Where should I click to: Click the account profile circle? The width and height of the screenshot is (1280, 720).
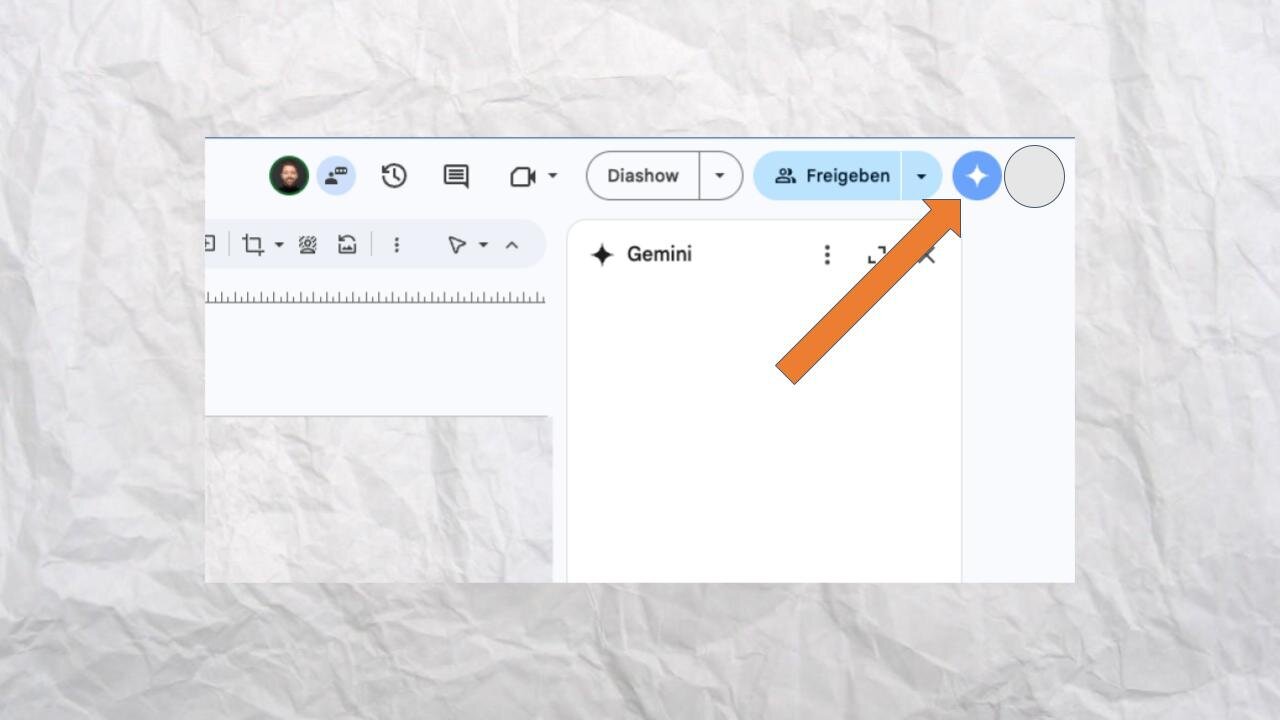coord(1034,176)
